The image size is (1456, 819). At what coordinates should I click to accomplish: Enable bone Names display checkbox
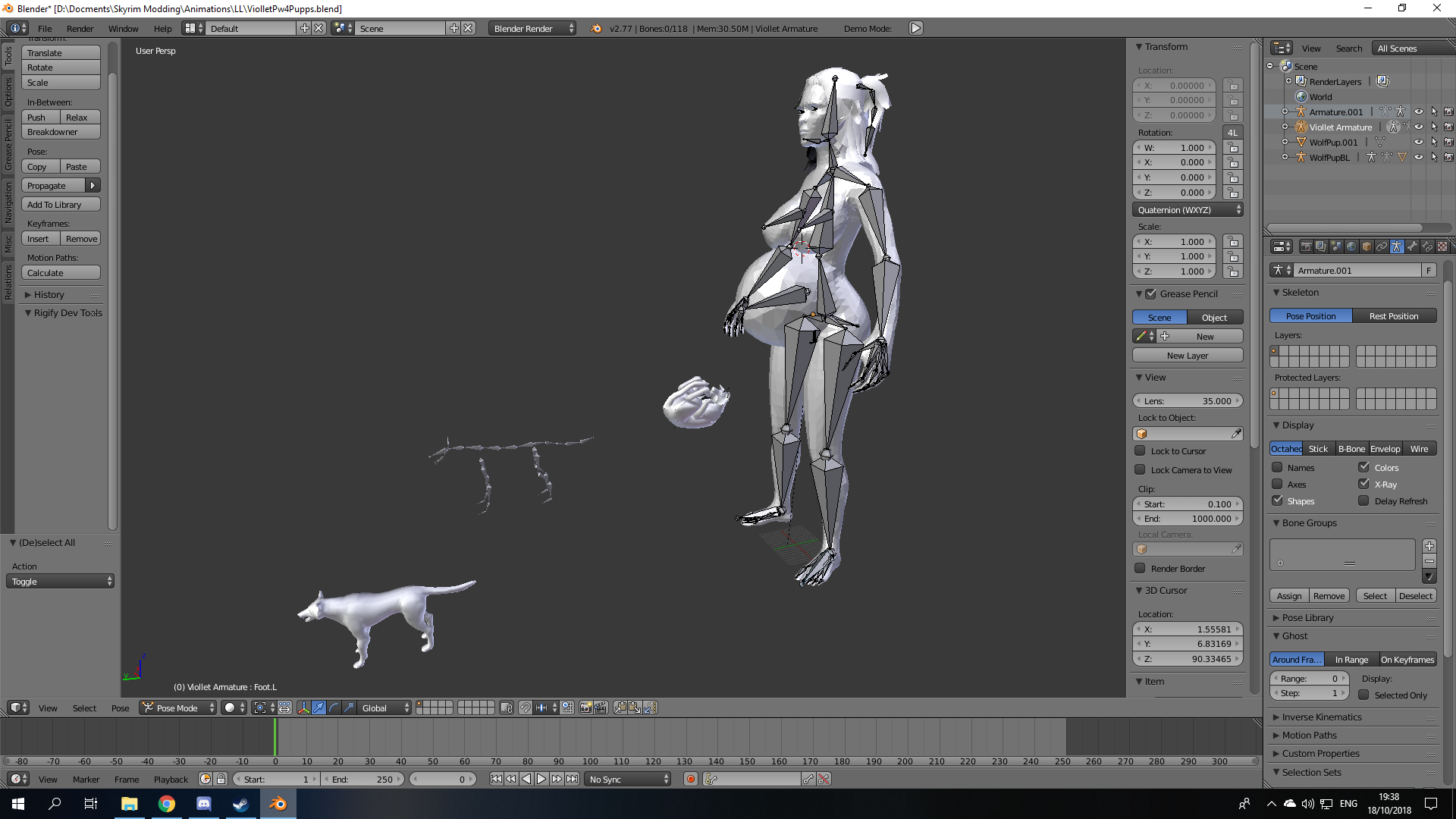(1277, 467)
